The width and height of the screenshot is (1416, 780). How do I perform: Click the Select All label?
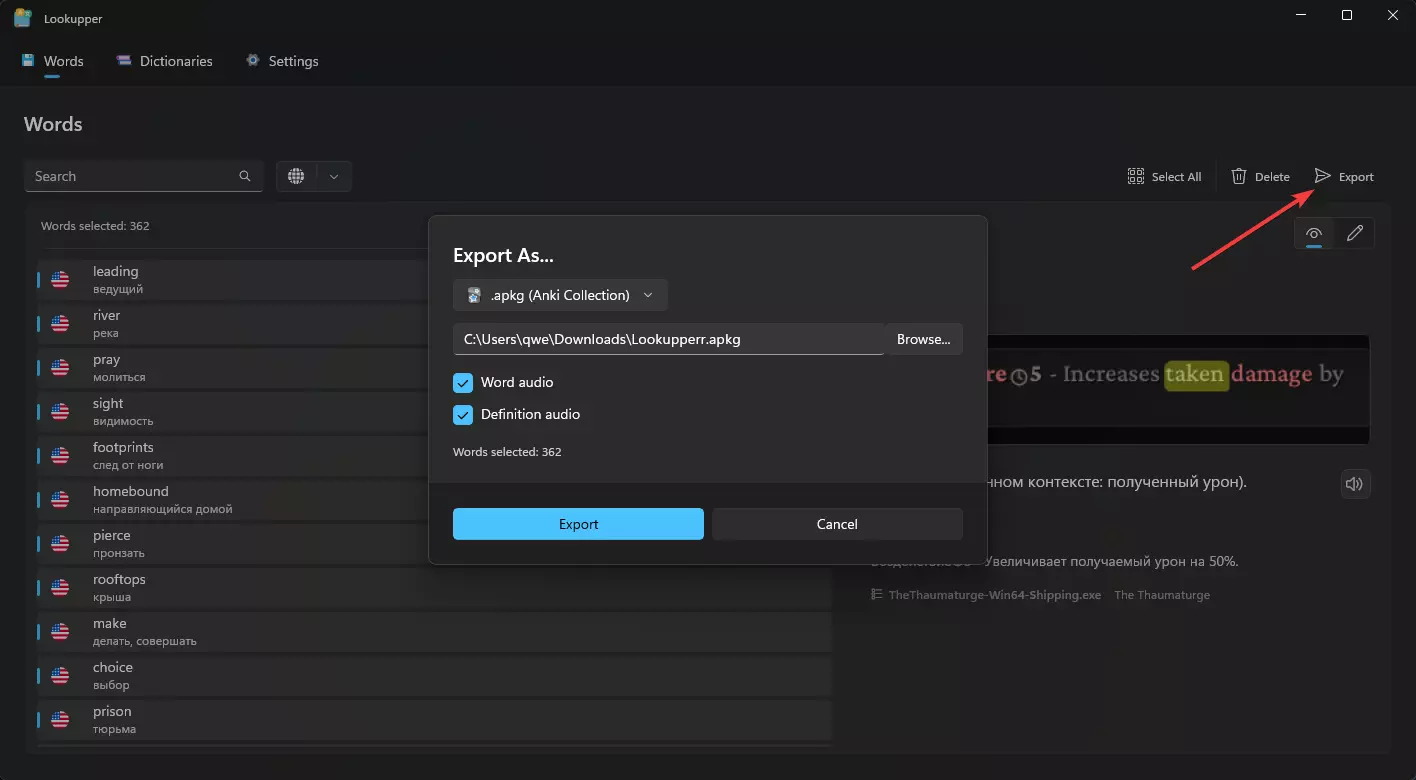[1176, 177]
